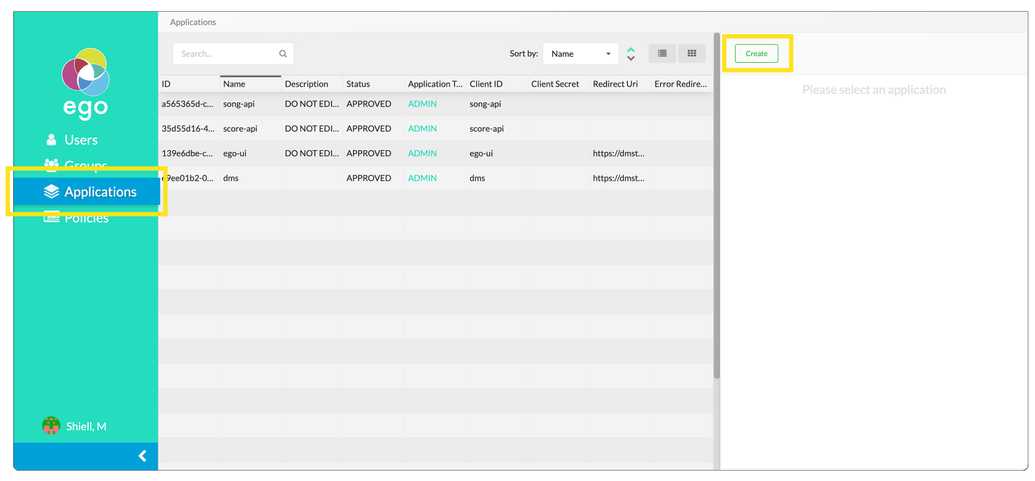Viewport: 1035px width, 481px height.
Task: Click the Client ID column header
Action: (486, 84)
